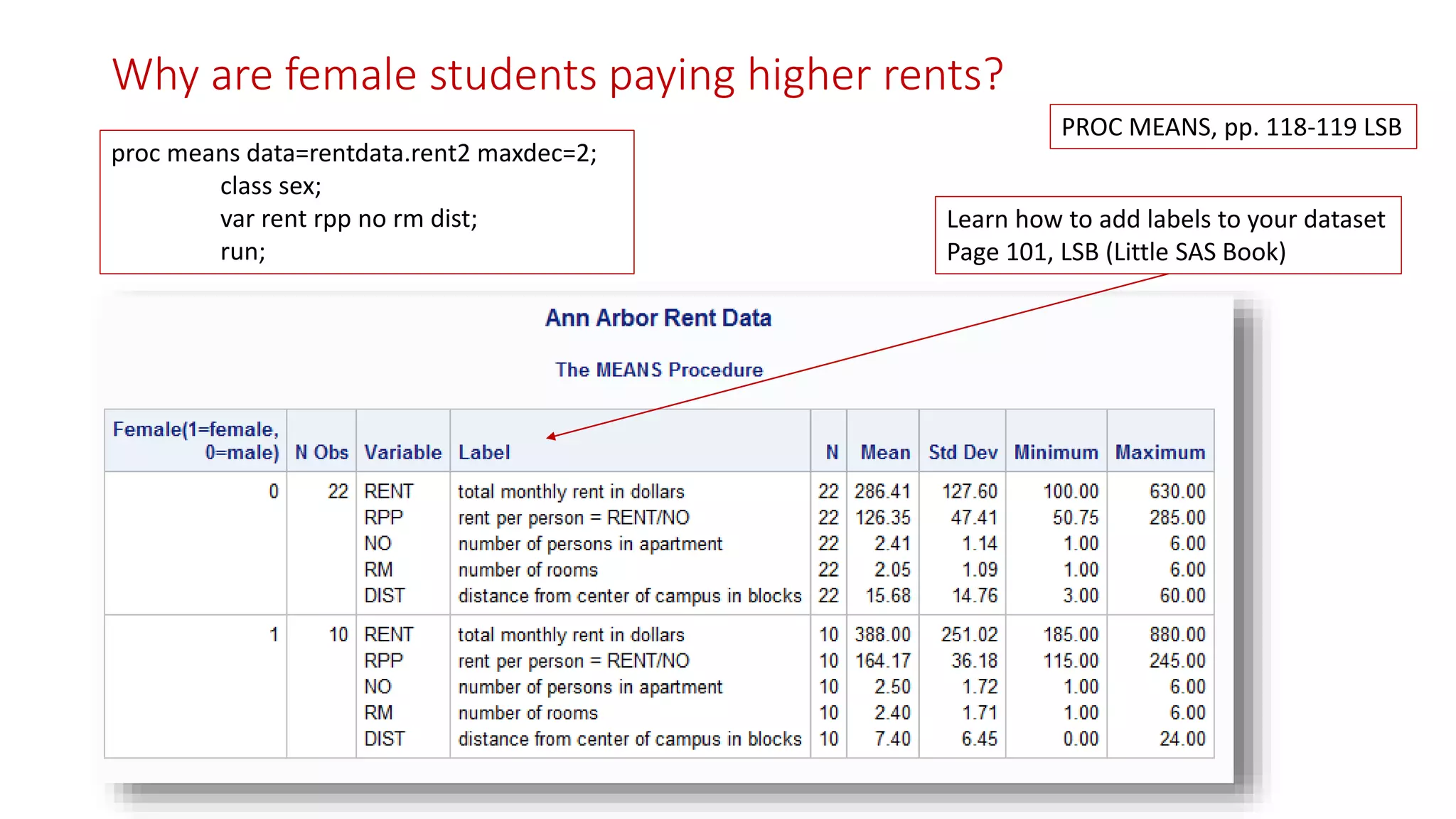Click the minimum value 50.75
The height and width of the screenshot is (819, 1456).
click(1076, 518)
